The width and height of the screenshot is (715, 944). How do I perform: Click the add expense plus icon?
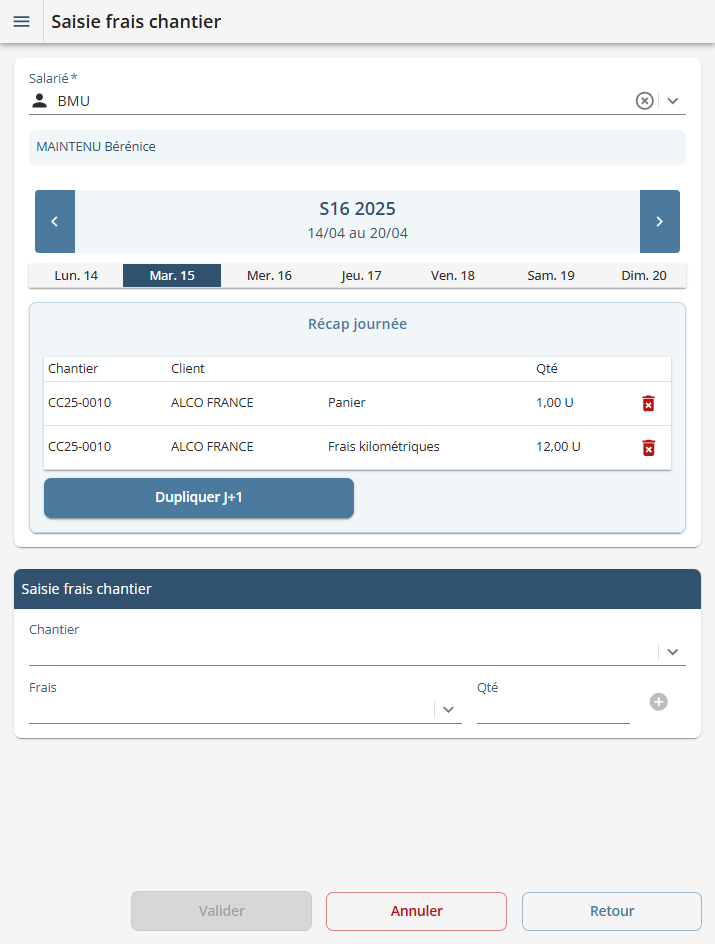658,702
